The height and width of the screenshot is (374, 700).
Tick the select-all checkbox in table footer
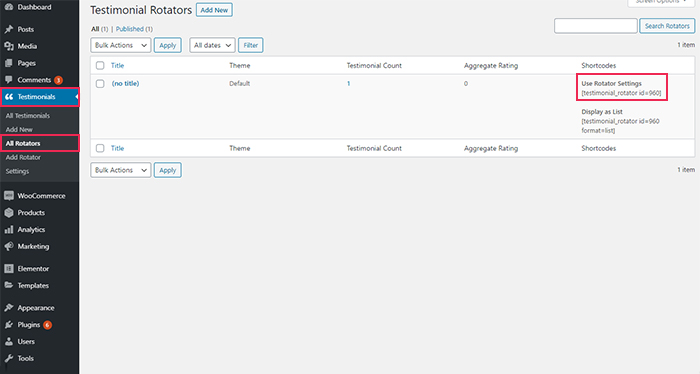point(100,148)
